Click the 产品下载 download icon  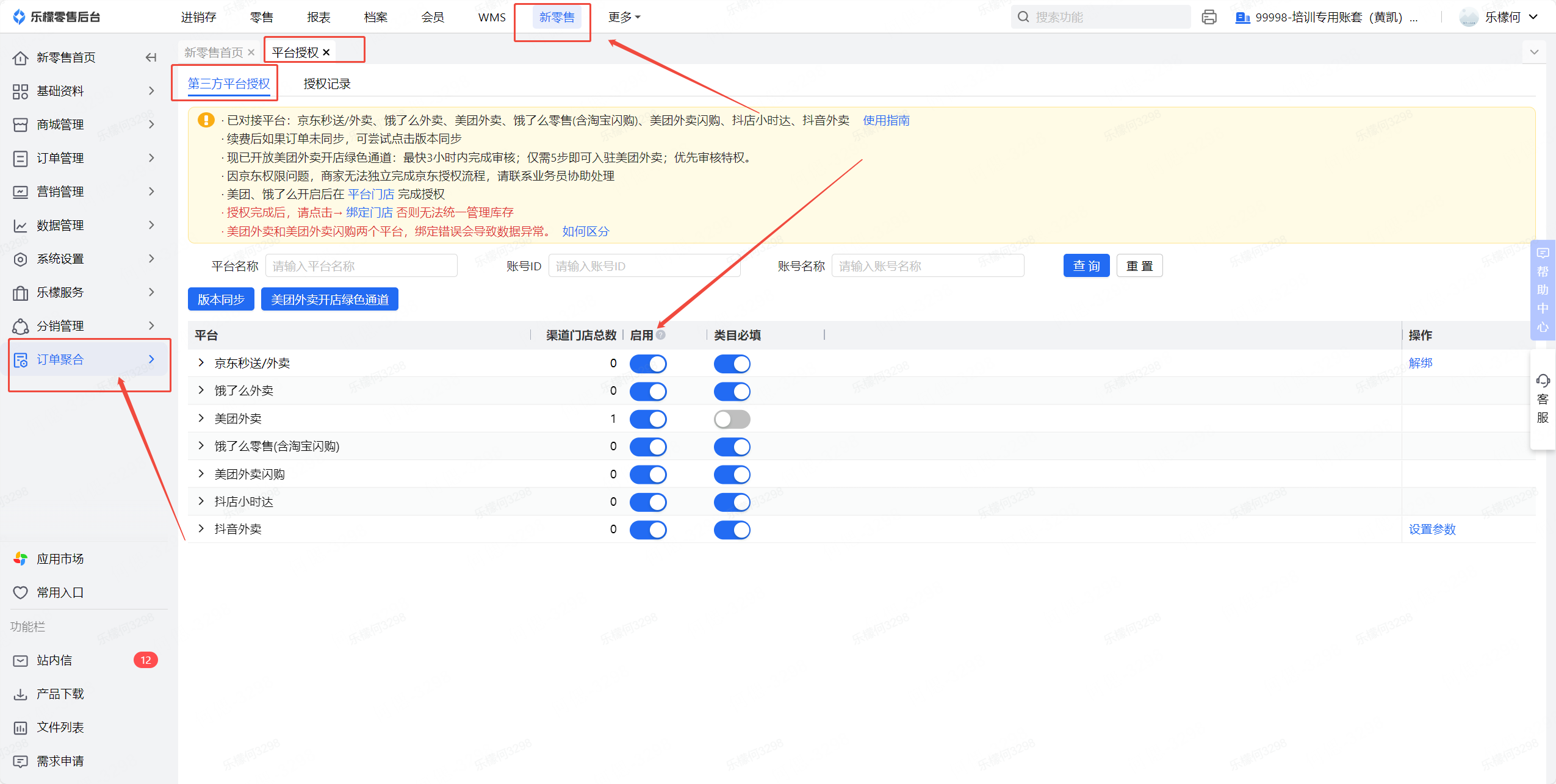tap(20, 694)
